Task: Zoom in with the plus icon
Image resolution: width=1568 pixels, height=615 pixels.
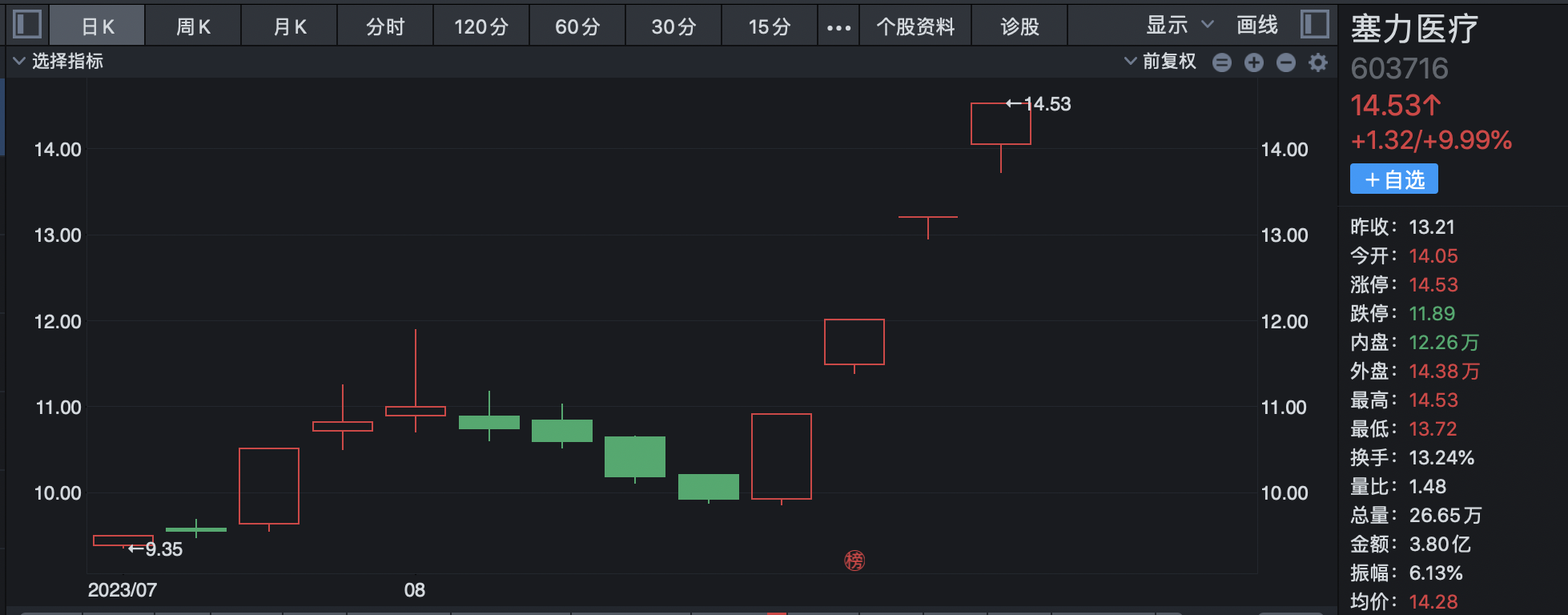Action: coord(1254,62)
